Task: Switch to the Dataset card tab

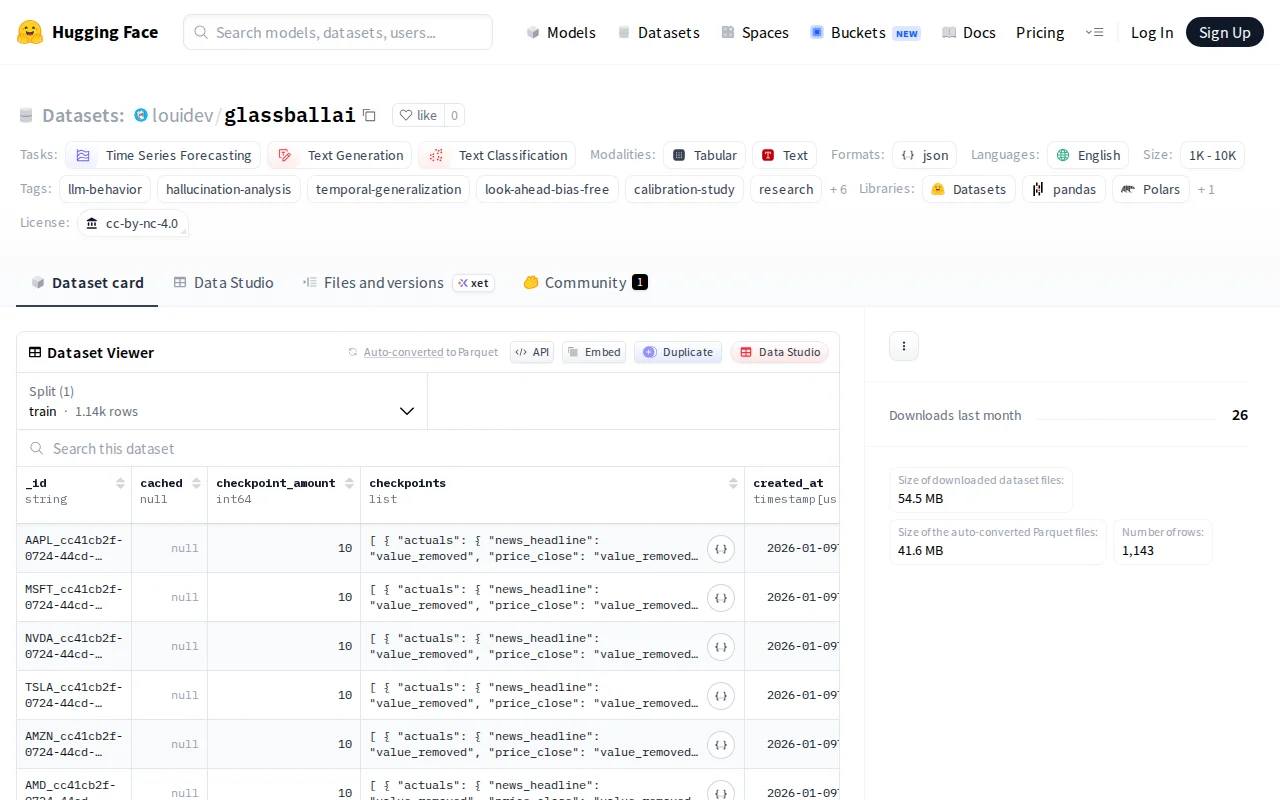Action: [x=87, y=283]
